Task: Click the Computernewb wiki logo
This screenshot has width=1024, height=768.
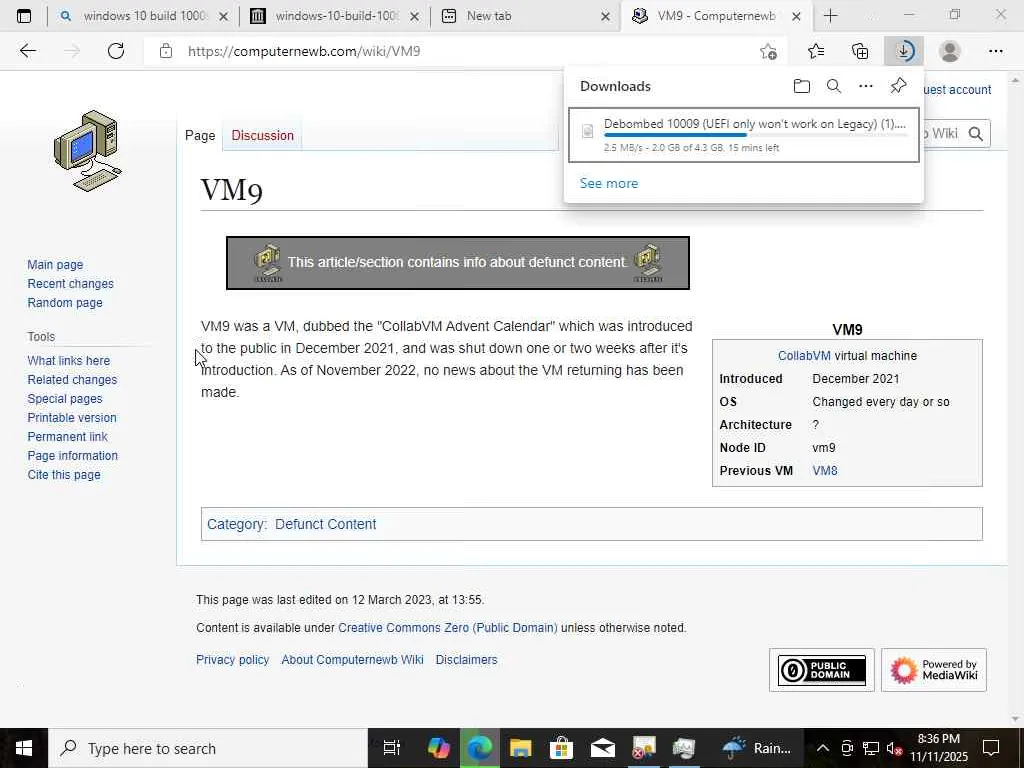Action: point(87,151)
